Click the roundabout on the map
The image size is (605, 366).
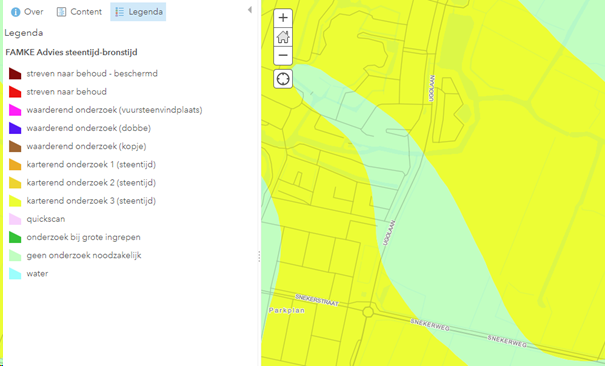(368, 312)
